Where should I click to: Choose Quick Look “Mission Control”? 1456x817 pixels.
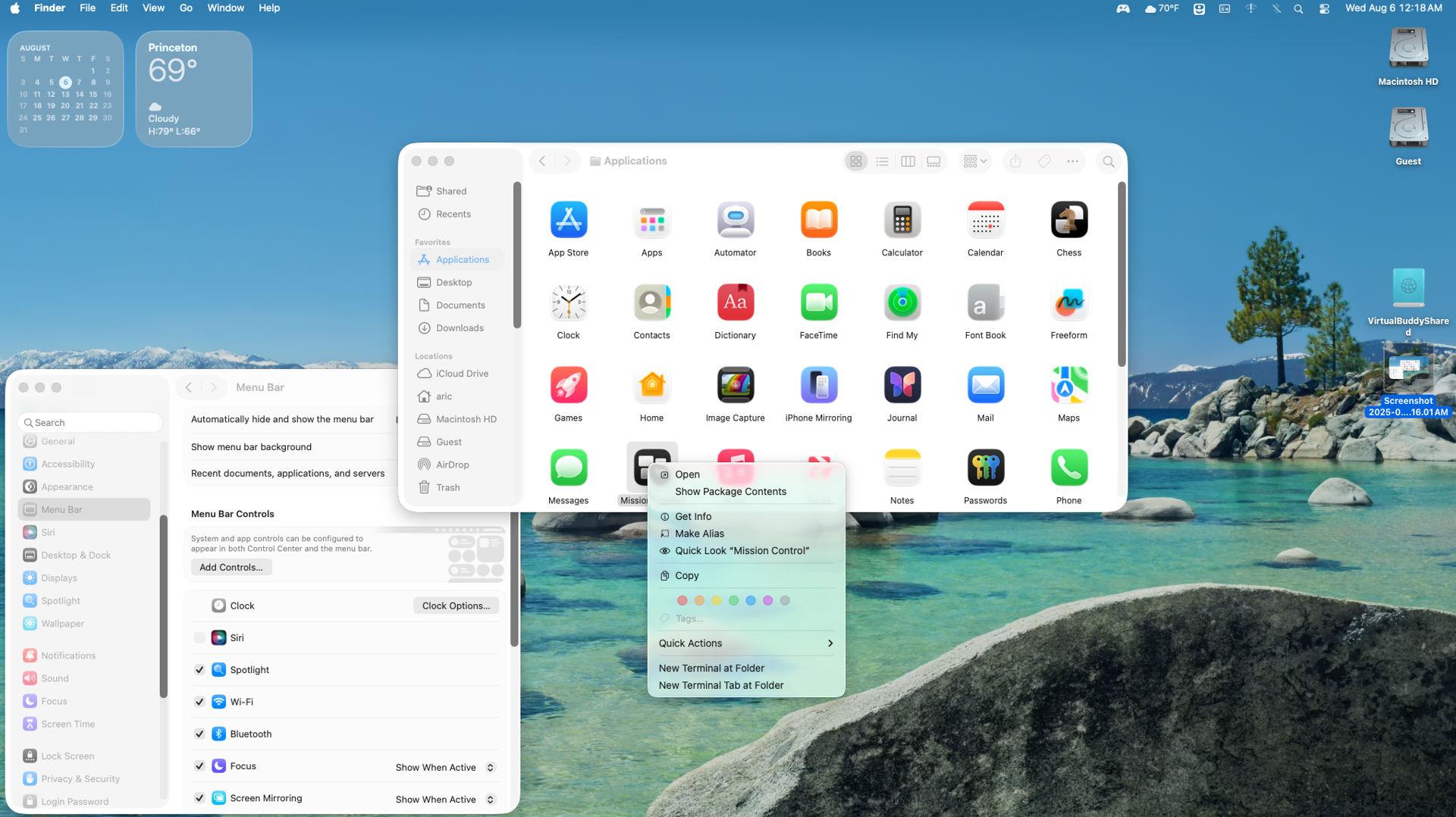(746, 551)
